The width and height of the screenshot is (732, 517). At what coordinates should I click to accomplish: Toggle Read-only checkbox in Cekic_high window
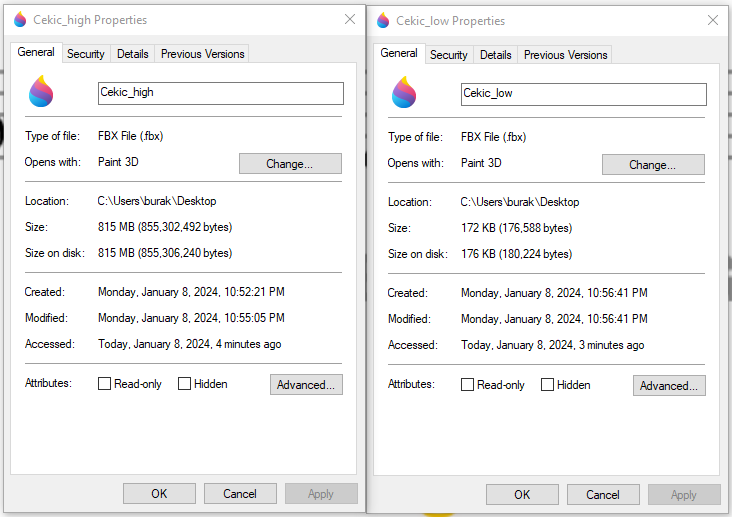click(x=104, y=384)
